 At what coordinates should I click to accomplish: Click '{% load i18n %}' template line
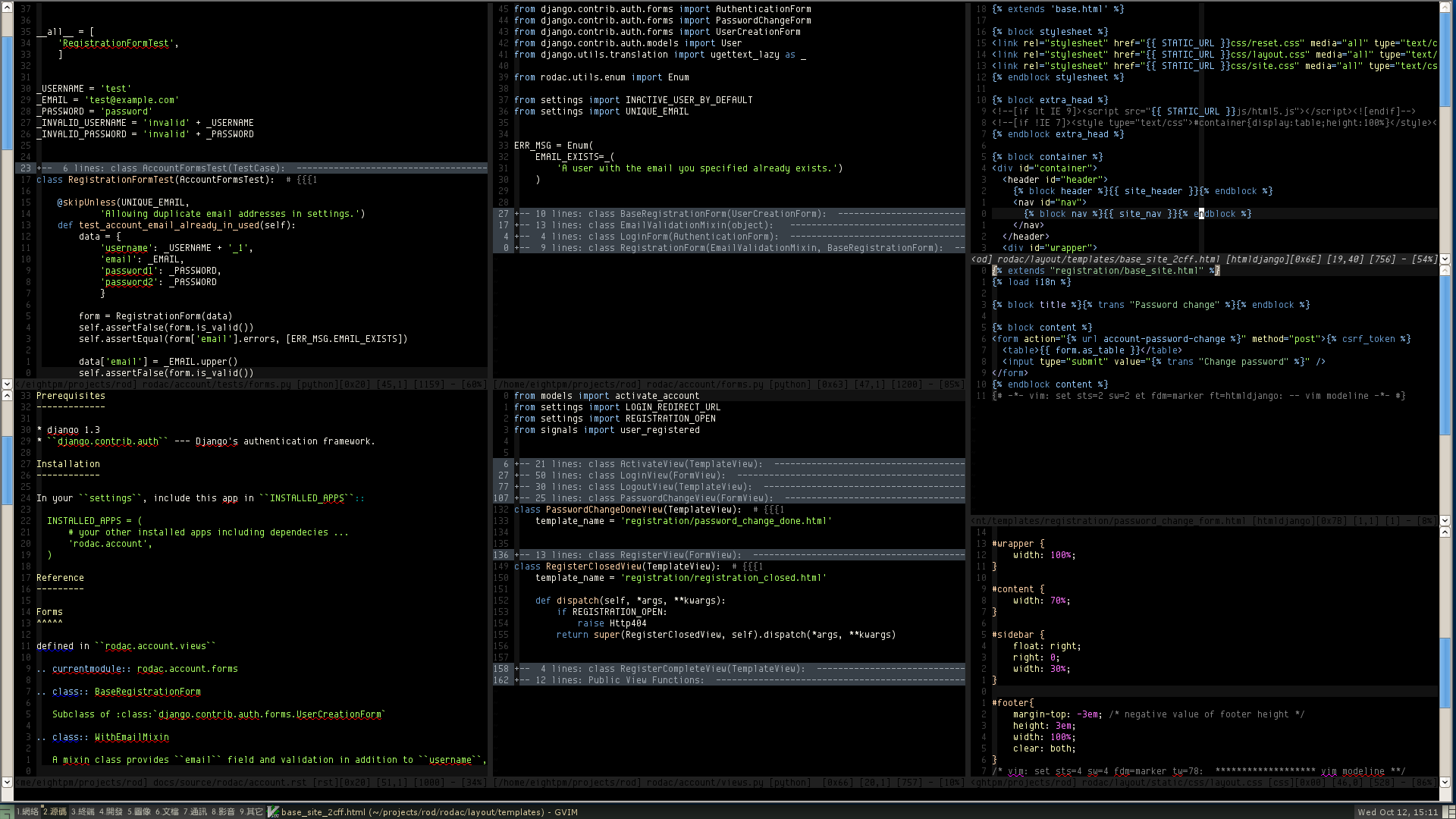pos(1031,282)
